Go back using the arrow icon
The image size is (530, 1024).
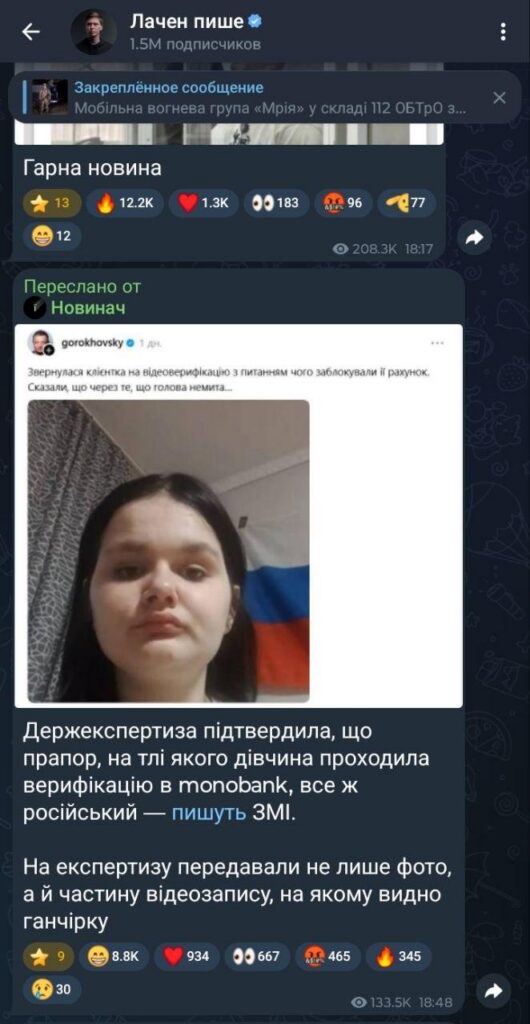31,33
